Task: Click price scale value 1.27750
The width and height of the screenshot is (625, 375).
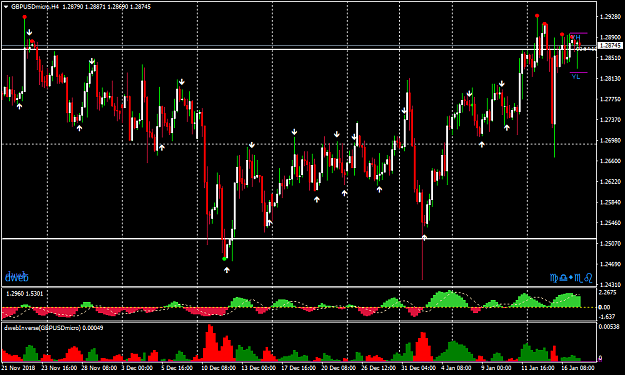Action: 610,99
